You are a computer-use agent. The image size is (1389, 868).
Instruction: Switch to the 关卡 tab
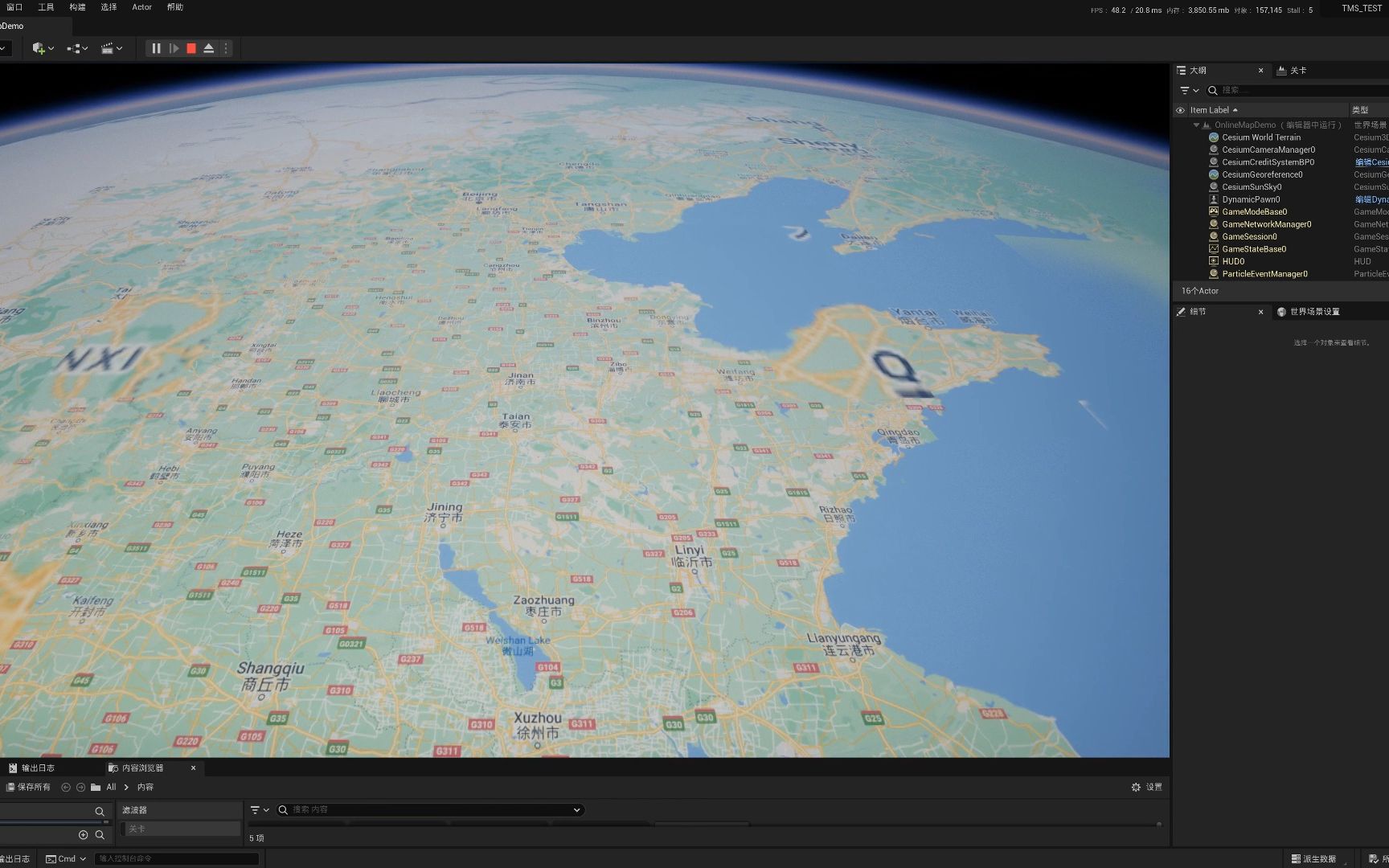1300,71
